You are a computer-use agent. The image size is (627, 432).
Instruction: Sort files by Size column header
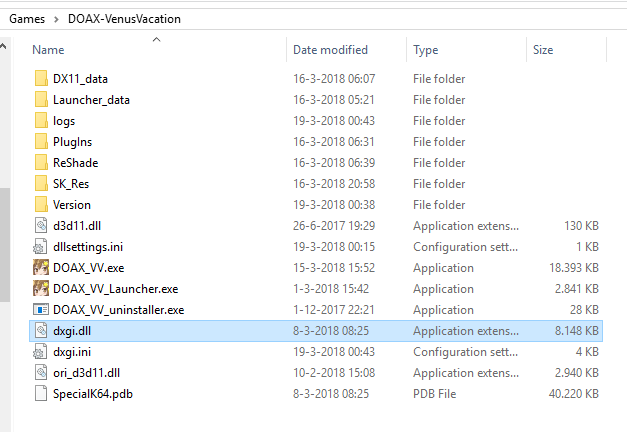pos(543,50)
